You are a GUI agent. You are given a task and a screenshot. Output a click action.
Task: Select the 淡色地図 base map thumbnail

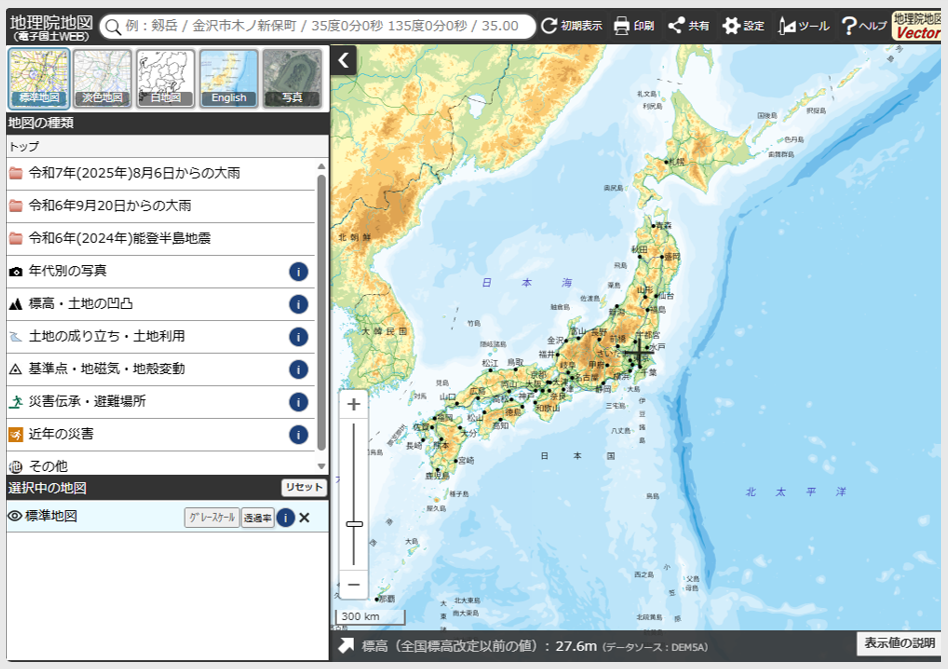(x=102, y=79)
